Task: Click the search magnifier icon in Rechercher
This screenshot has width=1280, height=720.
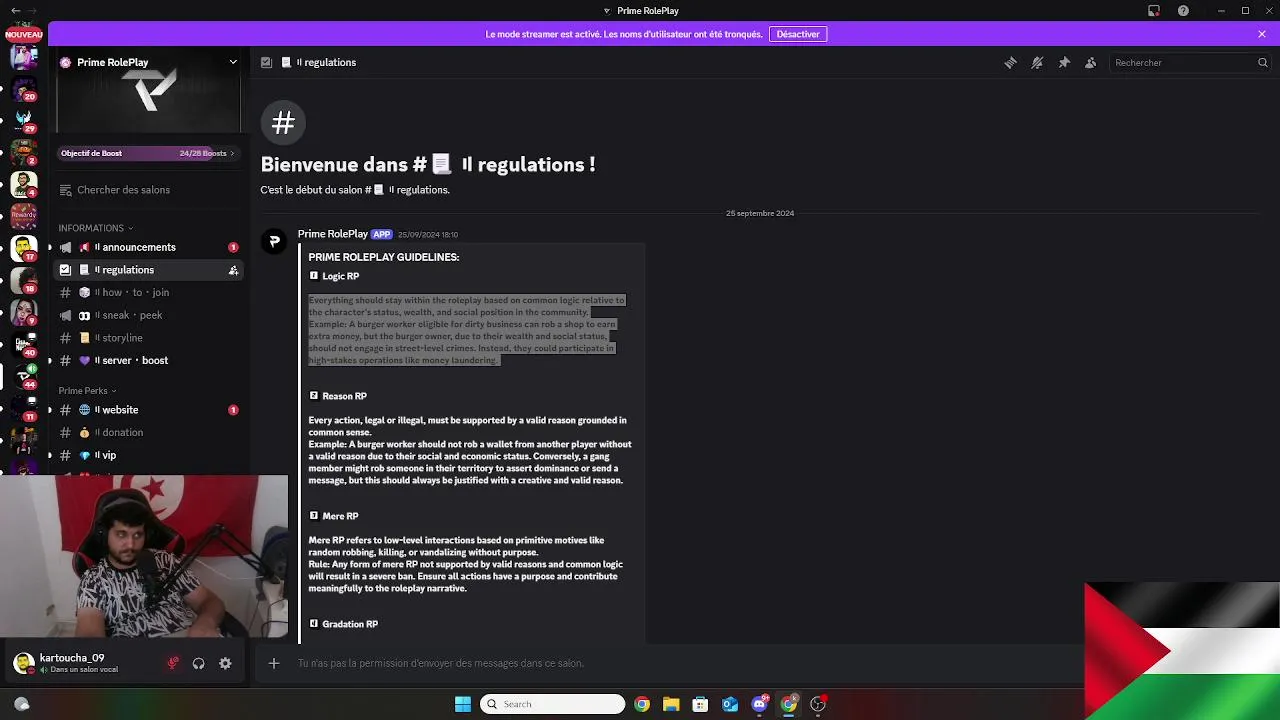Action: 1262,62
